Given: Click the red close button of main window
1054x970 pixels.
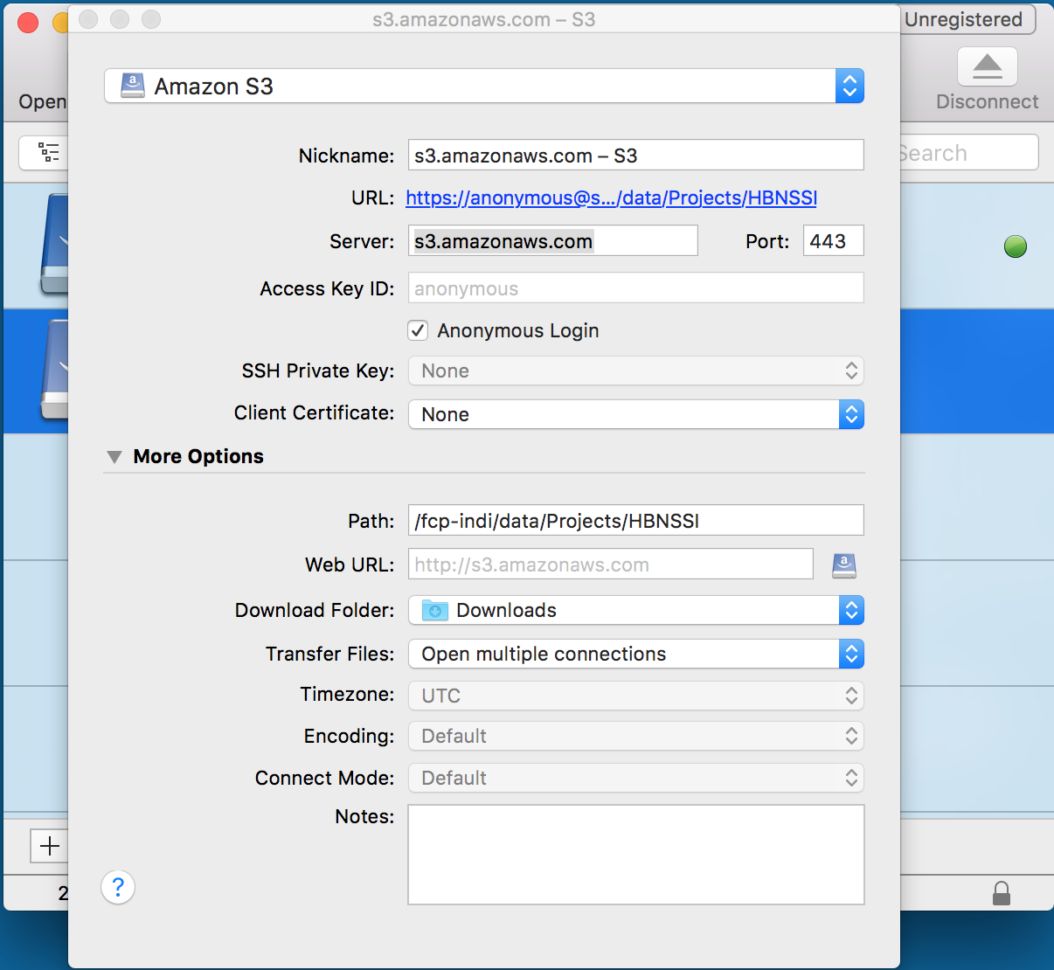Looking at the screenshot, I should coord(28,22).
